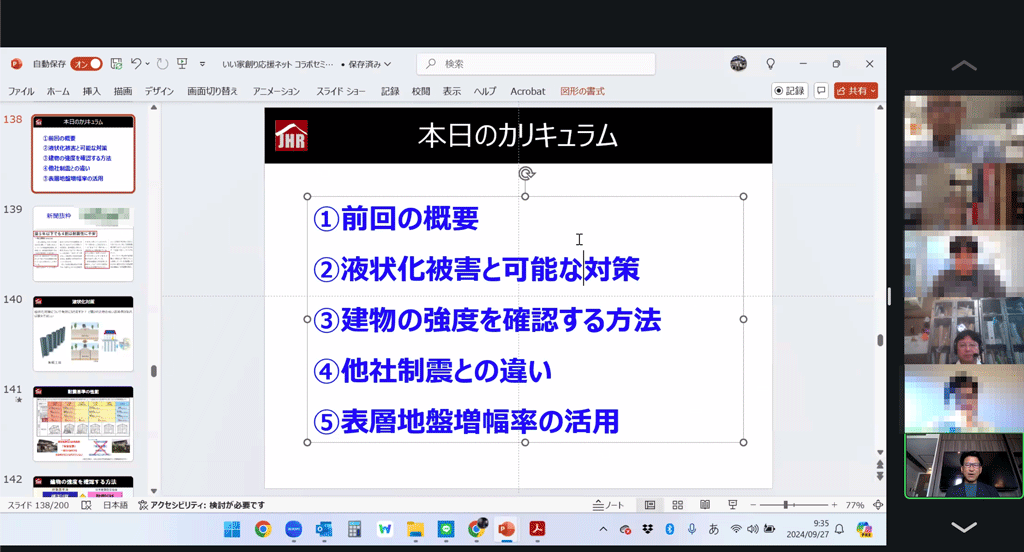Click the zoom slider in status bar
1024x552 pixels.
788,505
